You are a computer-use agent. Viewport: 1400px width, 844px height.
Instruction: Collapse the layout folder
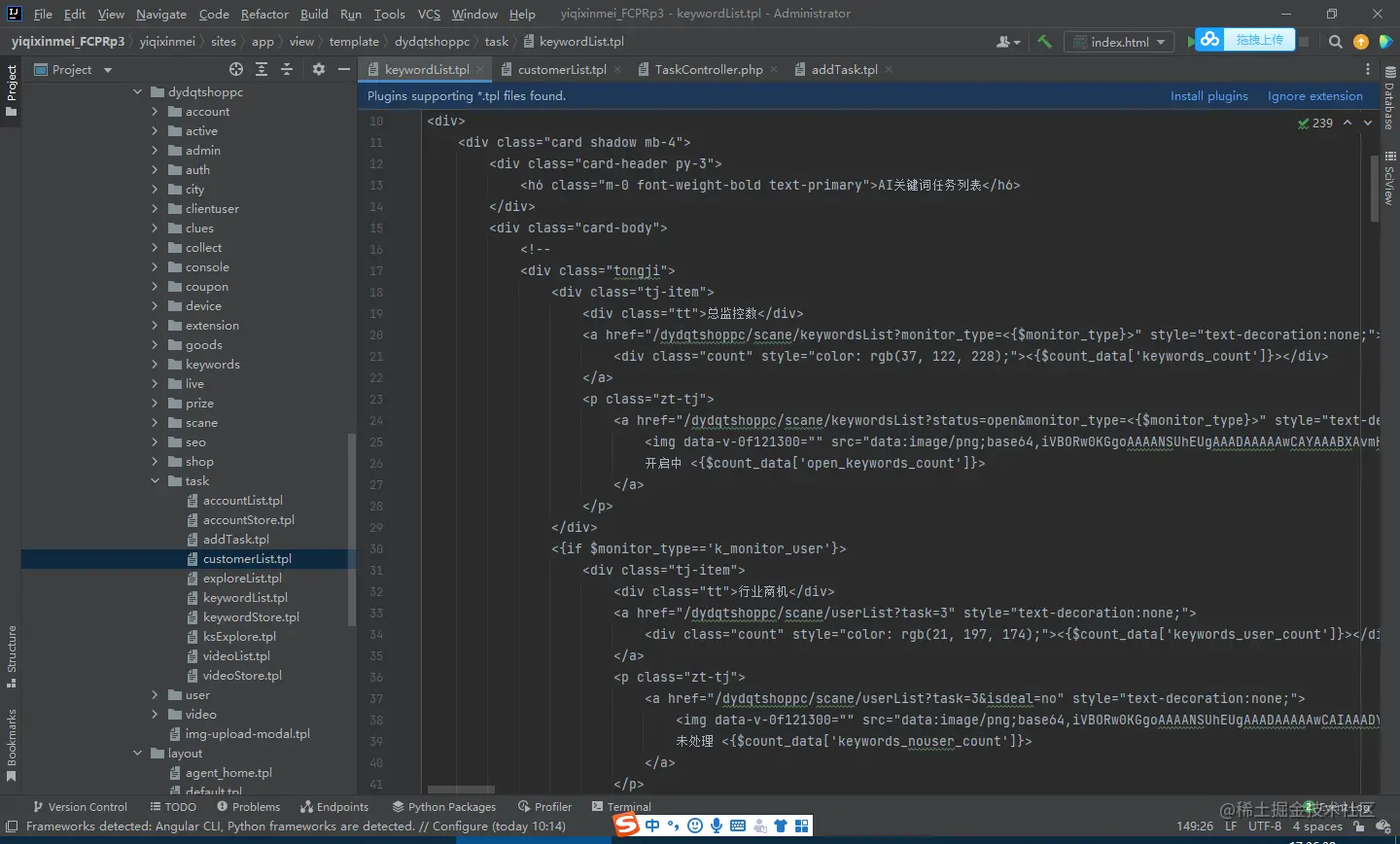[x=137, y=754]
